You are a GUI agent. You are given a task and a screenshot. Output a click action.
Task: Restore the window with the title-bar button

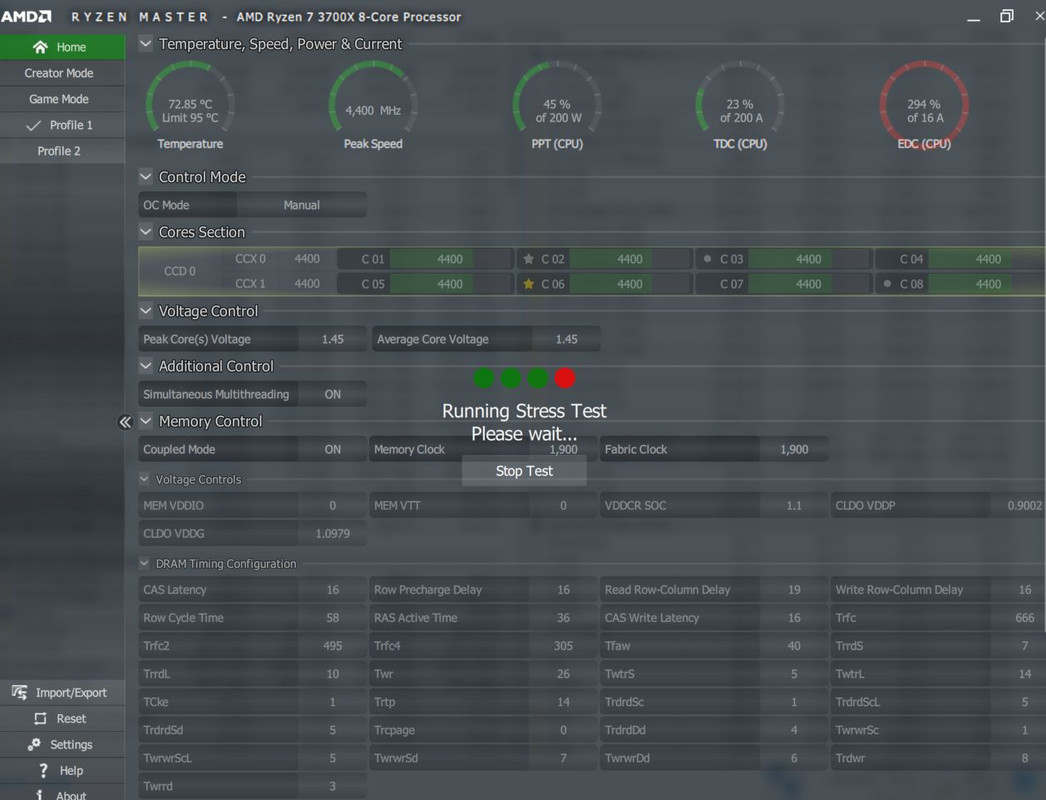point(1007,16)
